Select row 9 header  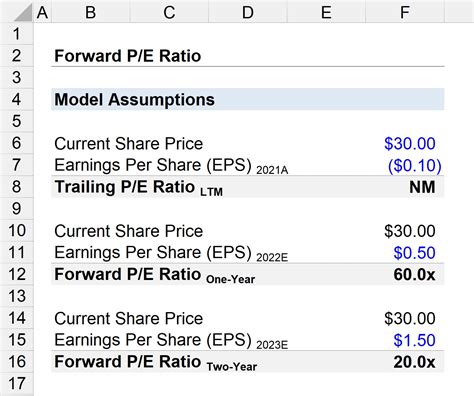[17, 208]
